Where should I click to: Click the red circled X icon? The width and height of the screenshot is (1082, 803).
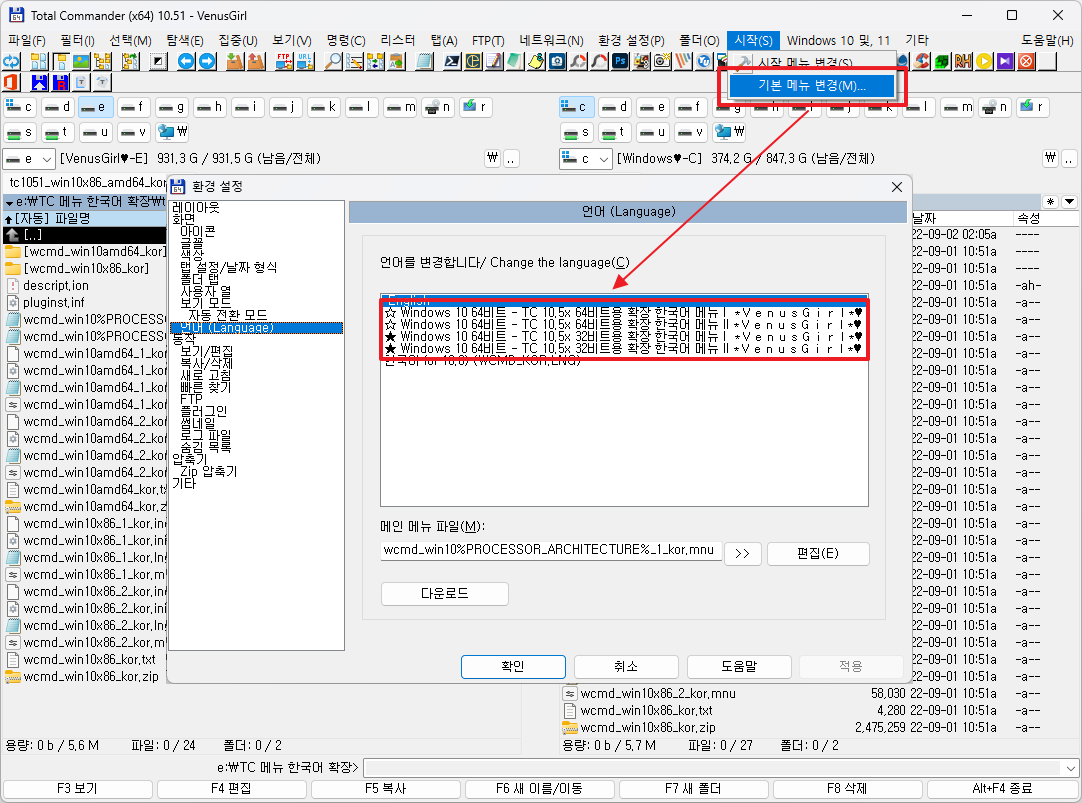[x=1026, y=61]
